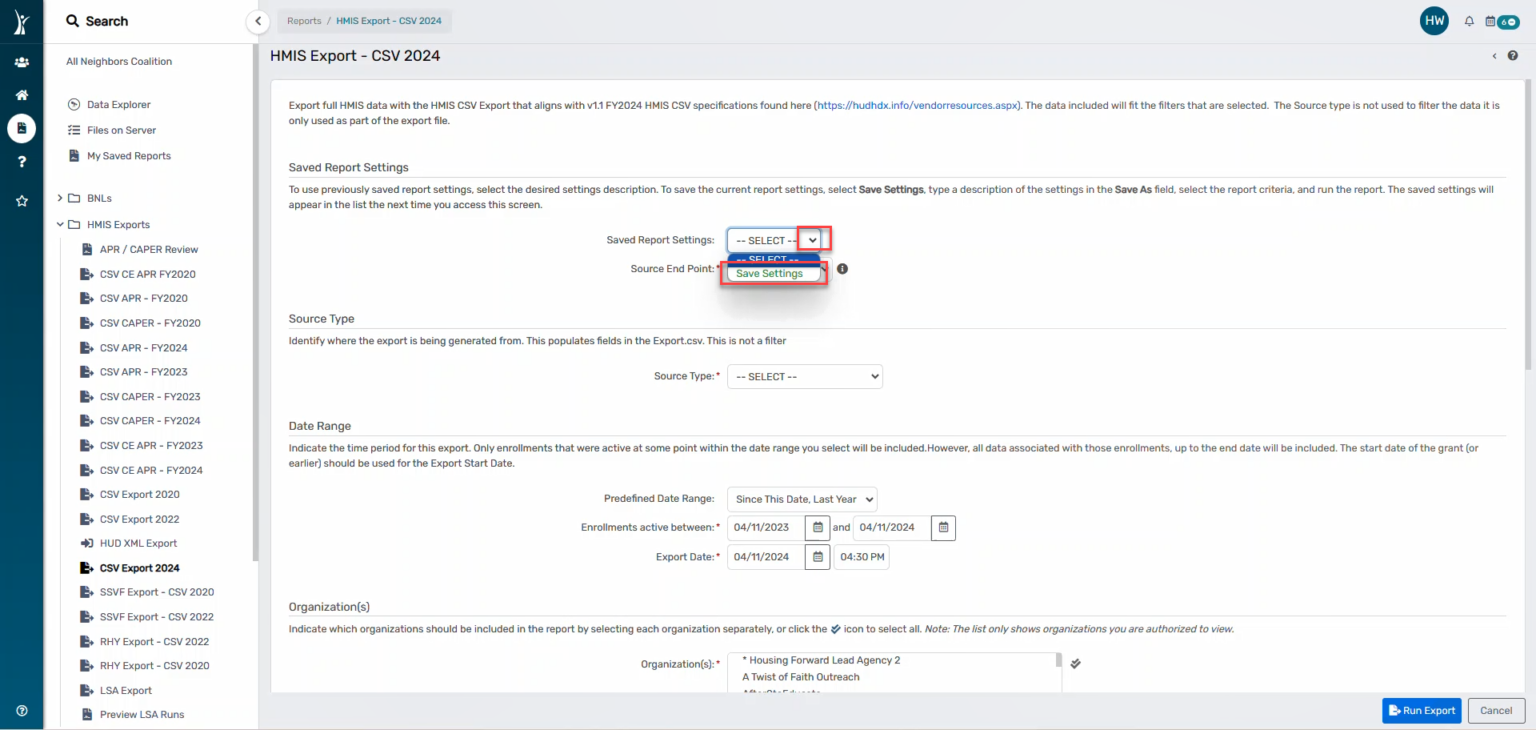Viewport: 1536px width, 730px height.
Task: Open Favorites via the star icon
Action: tap(21, 200)
